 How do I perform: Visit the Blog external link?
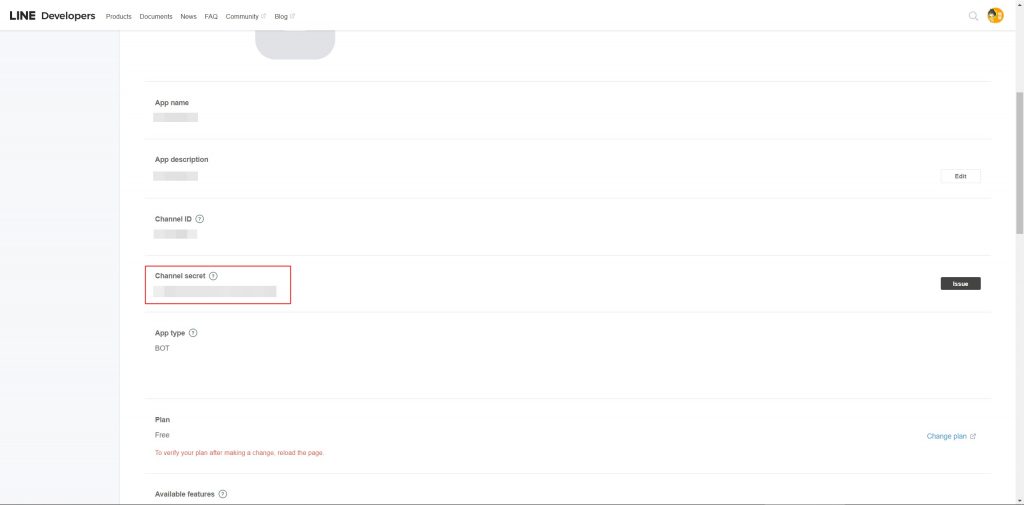click(x=284, y=17)
